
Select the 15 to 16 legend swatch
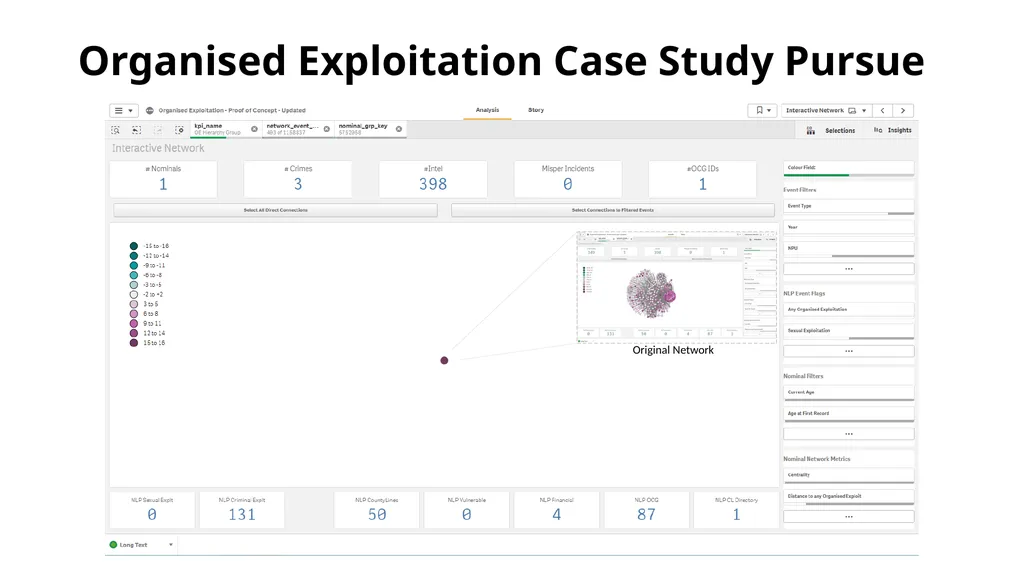(x=134, y=343)
